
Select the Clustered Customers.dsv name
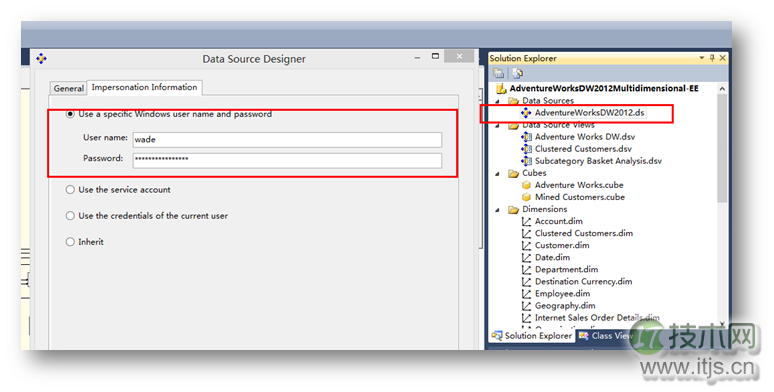(x=583, y=149)
